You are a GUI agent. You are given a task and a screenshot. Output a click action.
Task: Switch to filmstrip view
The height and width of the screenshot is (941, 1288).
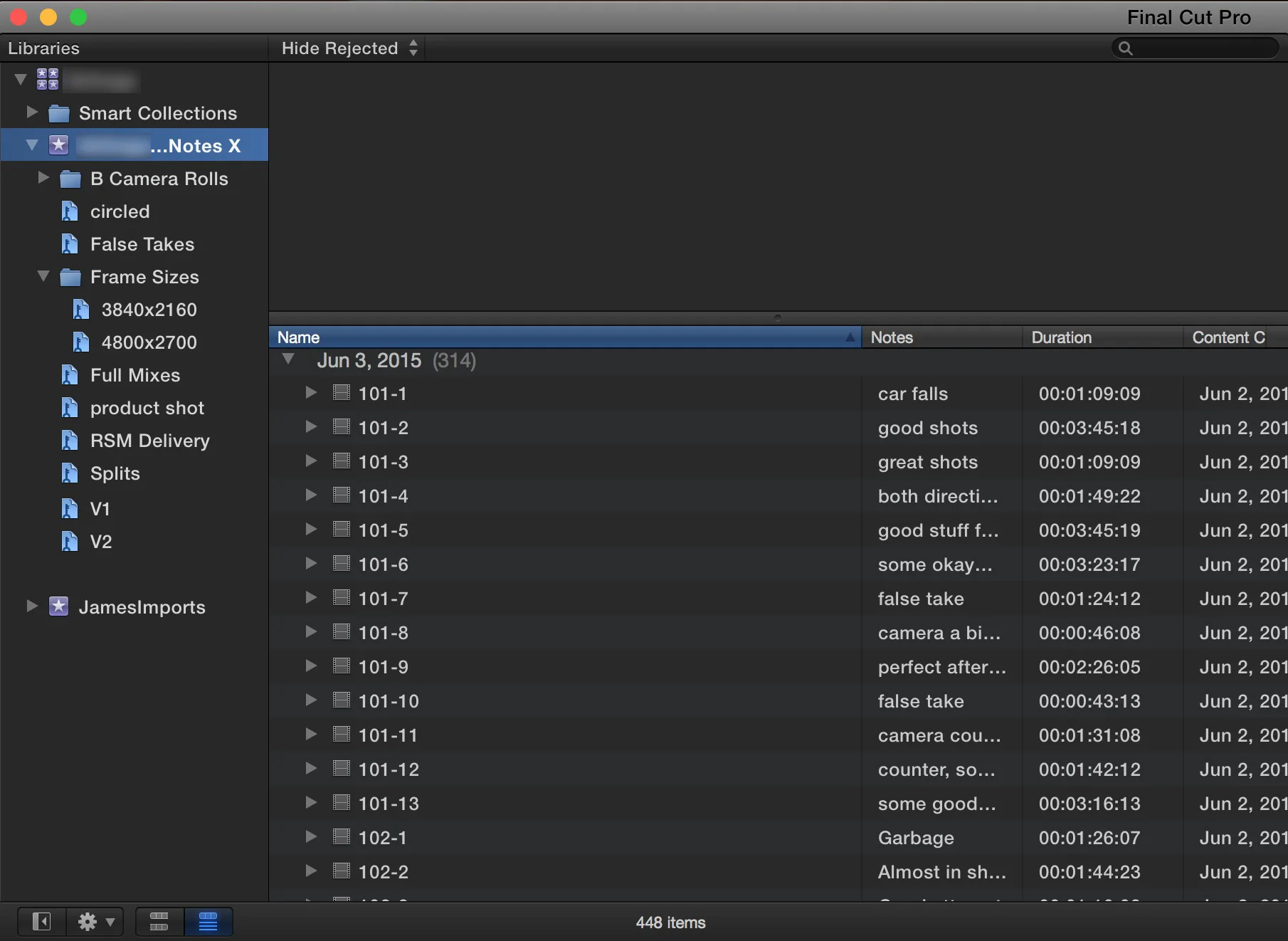(x=159, y=922)
